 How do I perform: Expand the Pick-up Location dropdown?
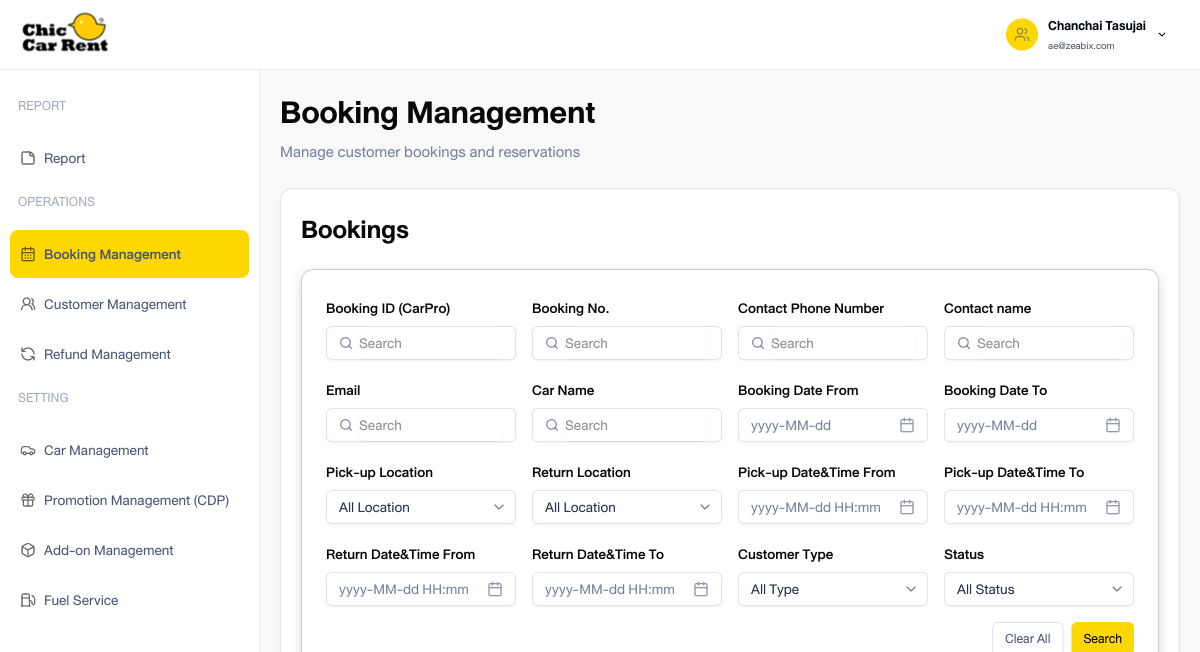pos(421,507)
